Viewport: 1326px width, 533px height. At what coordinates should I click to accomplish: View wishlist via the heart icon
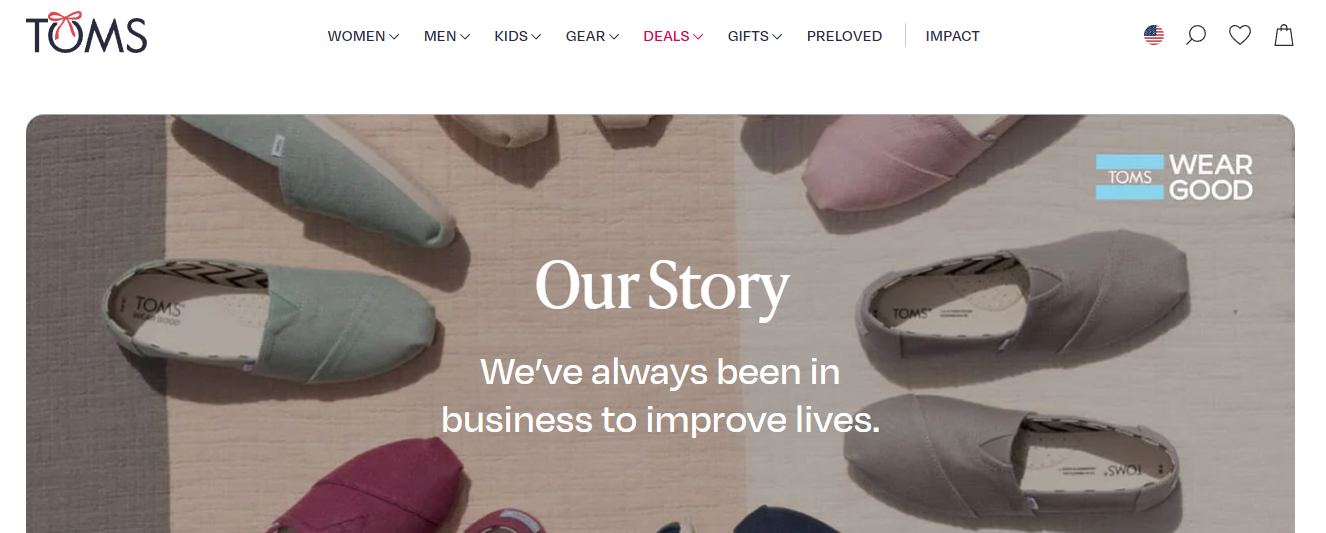click(1240, 36)
